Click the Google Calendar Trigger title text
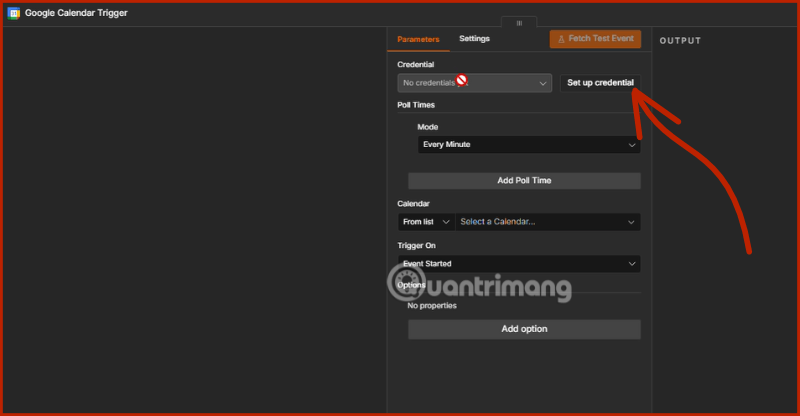 point(76,13)
